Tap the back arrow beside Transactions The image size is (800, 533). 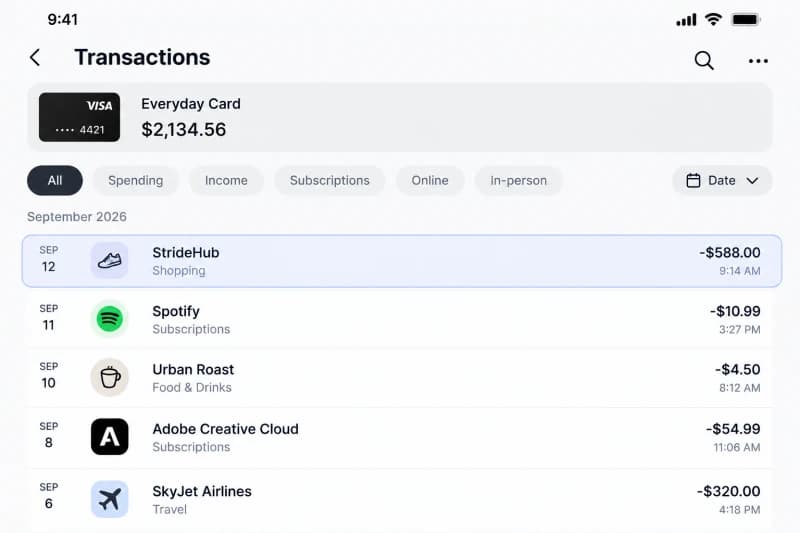coord(35,58)
